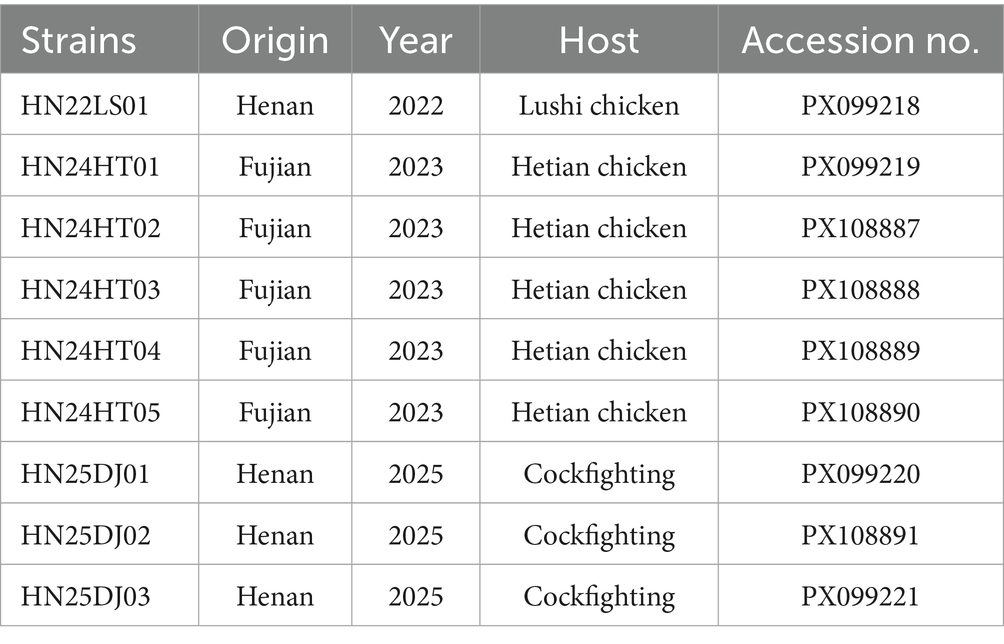Screen dimensions: 1004x644
Task: Click the HN25DJ03 strain cell
Action: click(86, 596)
